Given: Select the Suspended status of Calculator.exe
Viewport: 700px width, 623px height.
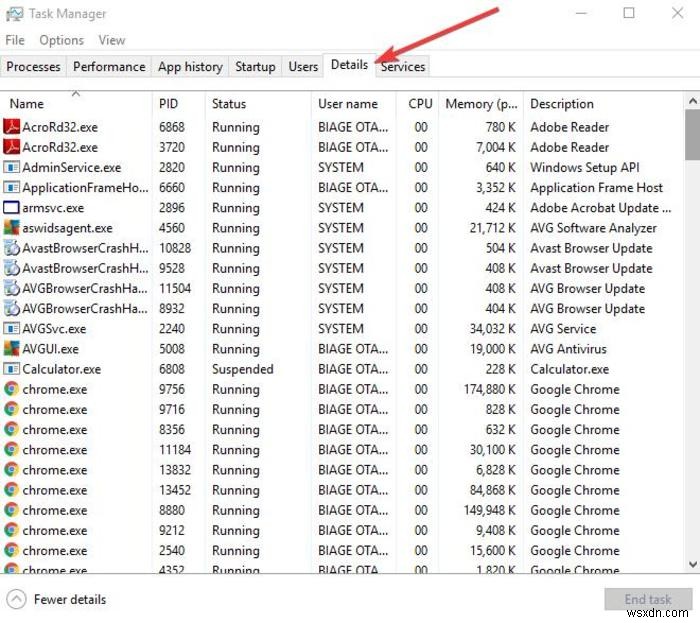Looking at the screenshot, I should pos(242,370).
